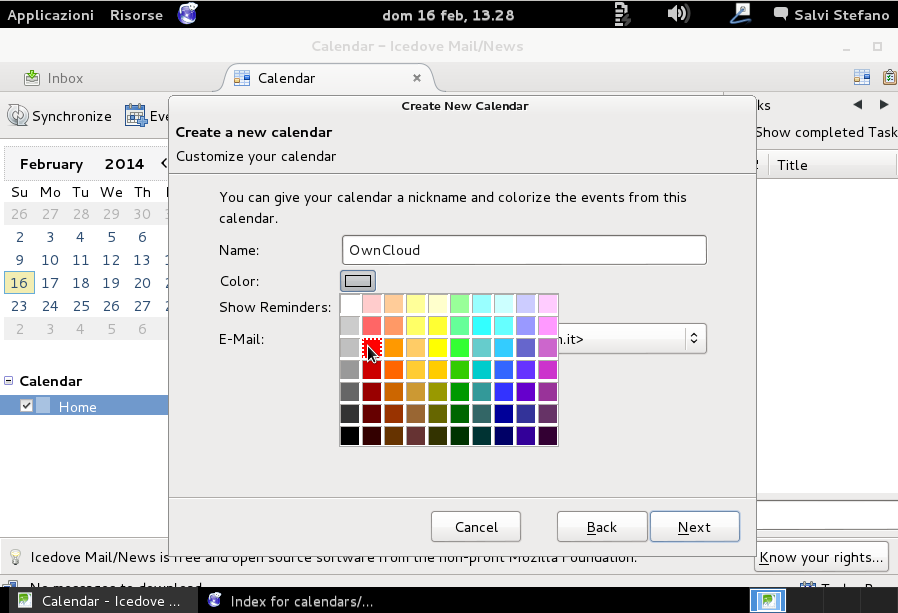
Task: Click the Inbox envelope icon
Action: (34, 77)
